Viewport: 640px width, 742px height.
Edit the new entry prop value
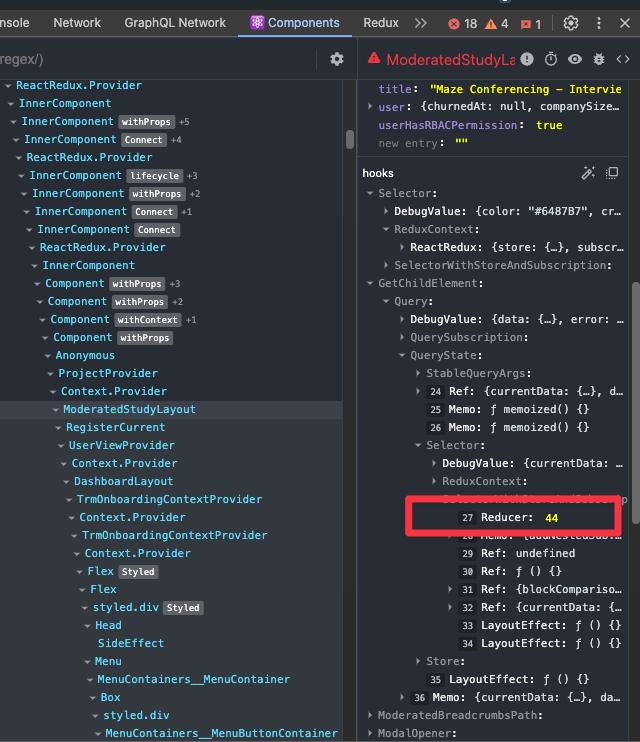pyautogui.click(x=461, y=143)
